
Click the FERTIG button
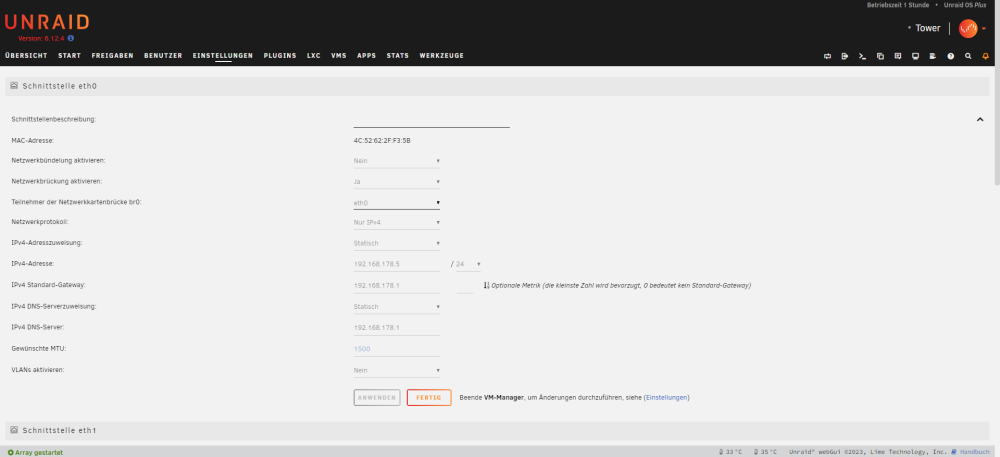click(x=429, y=398)
